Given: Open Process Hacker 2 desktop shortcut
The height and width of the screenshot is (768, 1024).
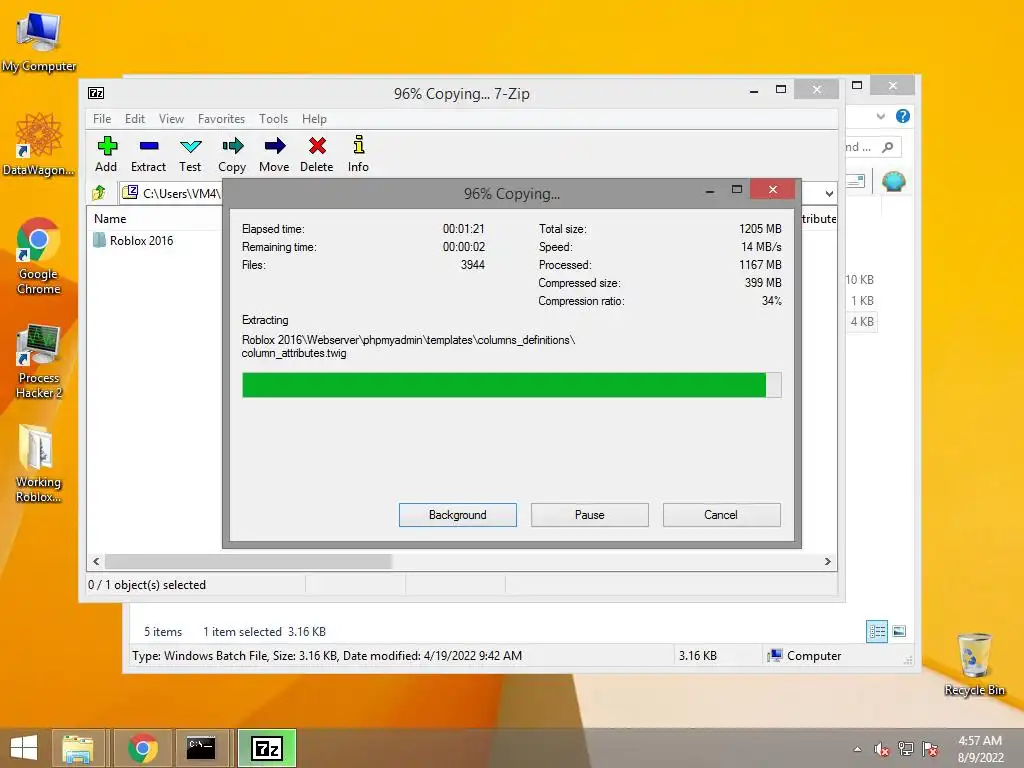Looking at the screenshot, I should pos(39,360).
